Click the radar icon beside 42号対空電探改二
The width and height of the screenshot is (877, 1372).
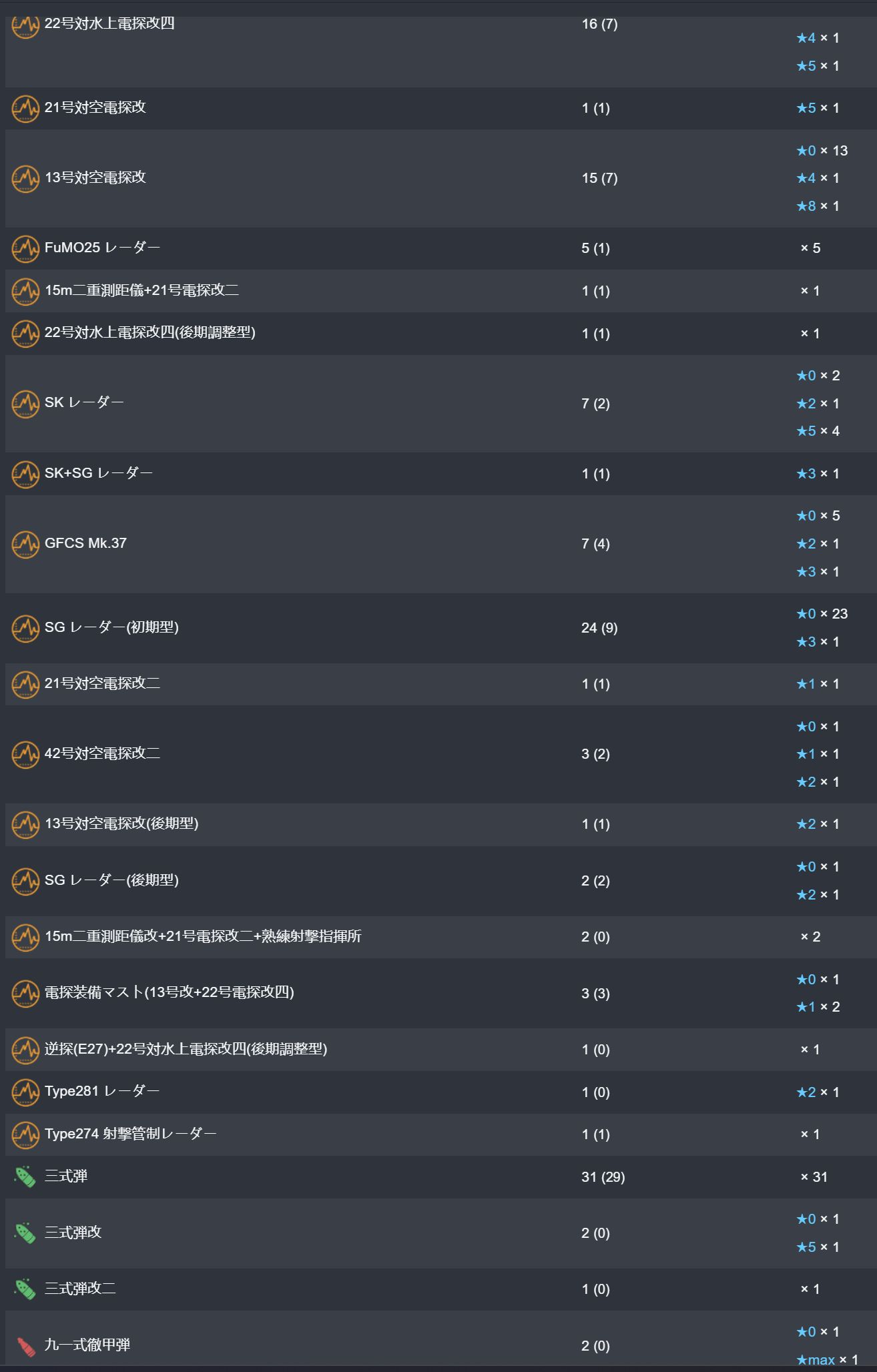25,755
